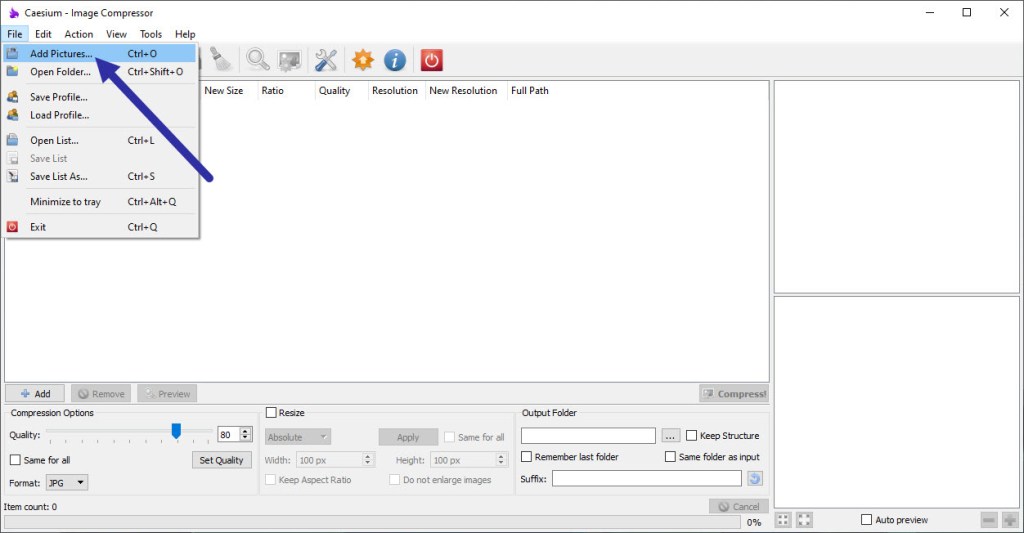Choose Open List menu entry
1024x533 pixels.
click(99, 140)
